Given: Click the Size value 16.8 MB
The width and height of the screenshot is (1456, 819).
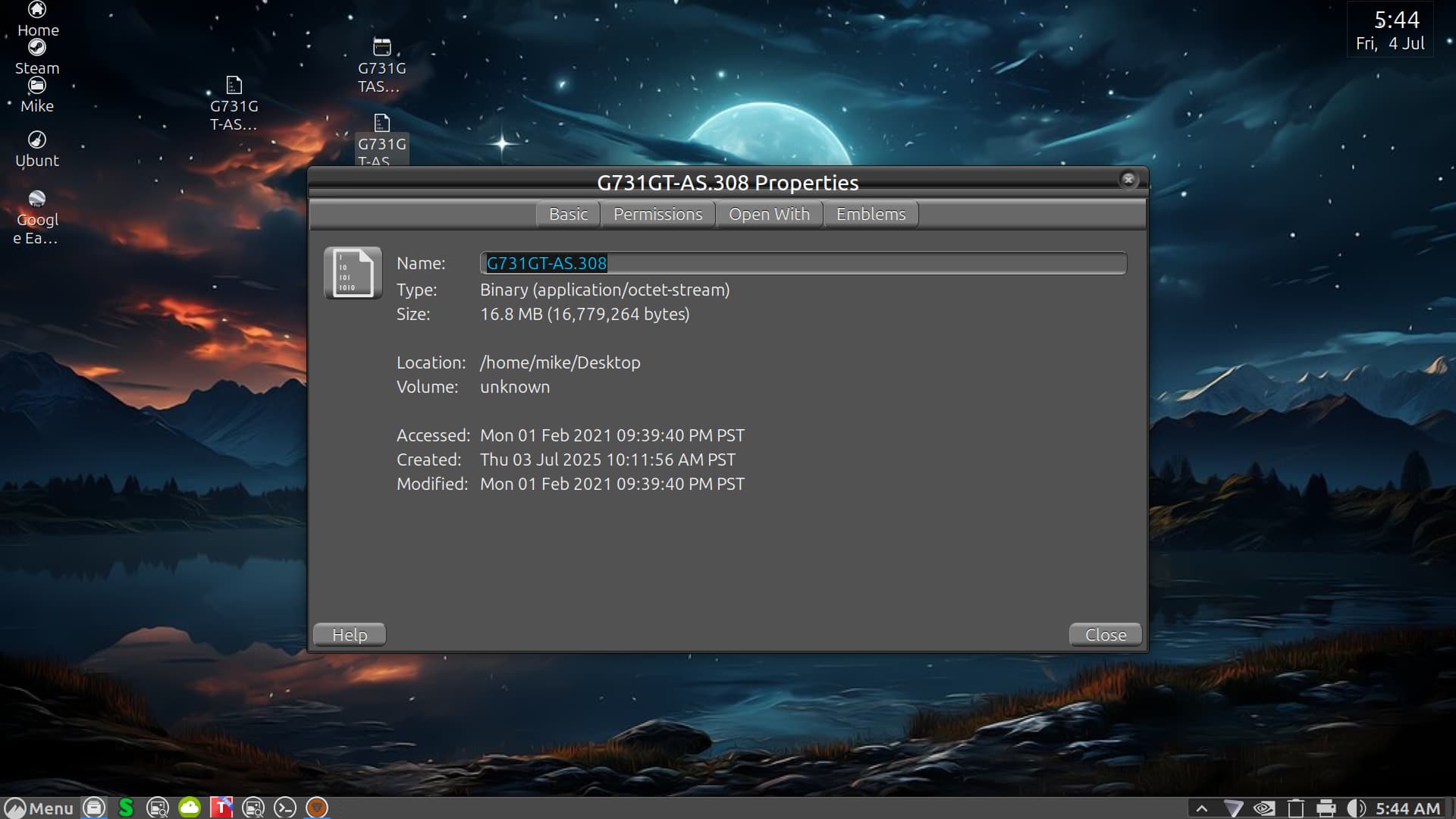Looking at the screenshot, I should pyautogui.click(x=585, y=314).
